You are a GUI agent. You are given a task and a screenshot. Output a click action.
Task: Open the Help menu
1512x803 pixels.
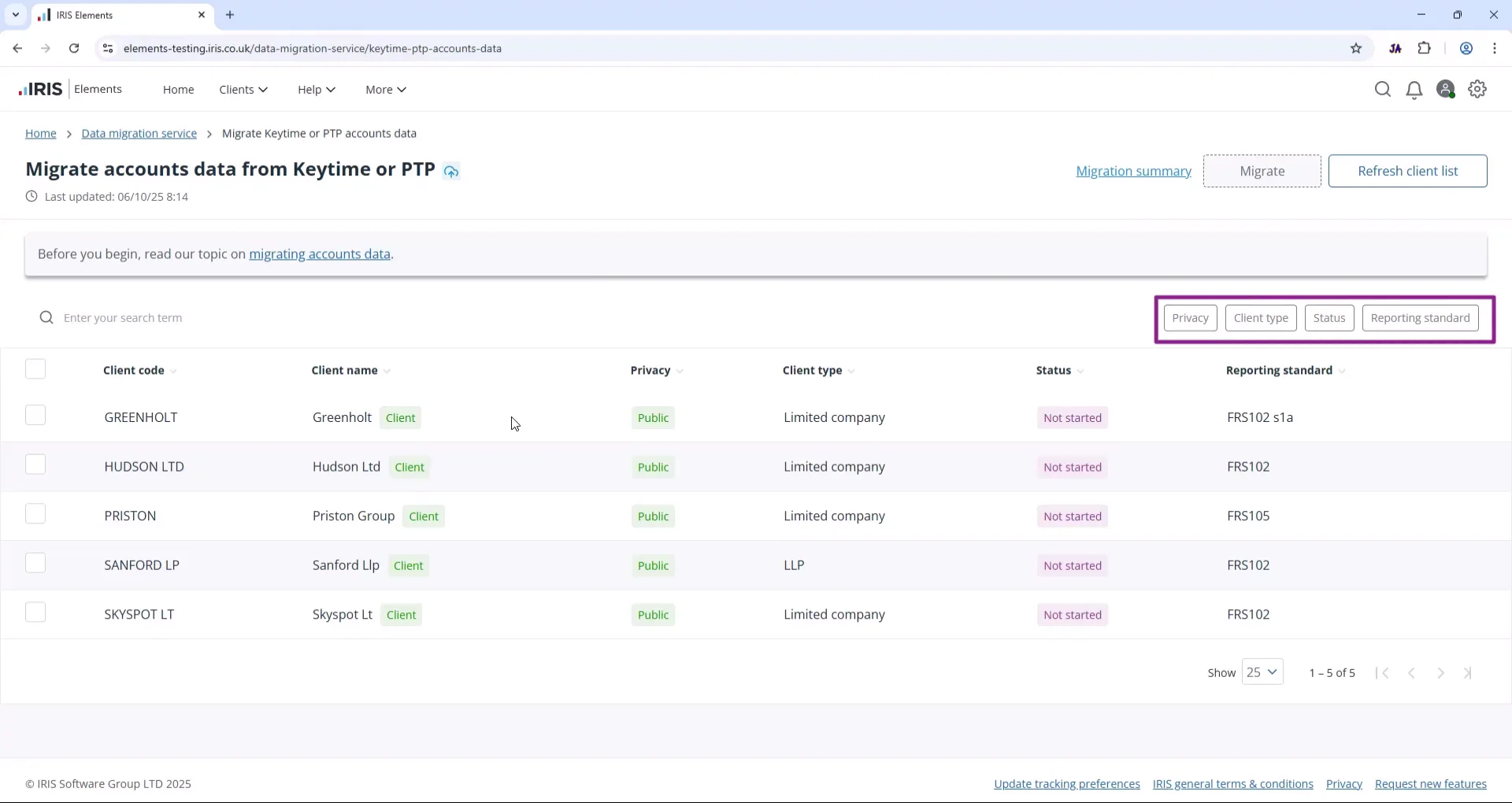point(317,90)
